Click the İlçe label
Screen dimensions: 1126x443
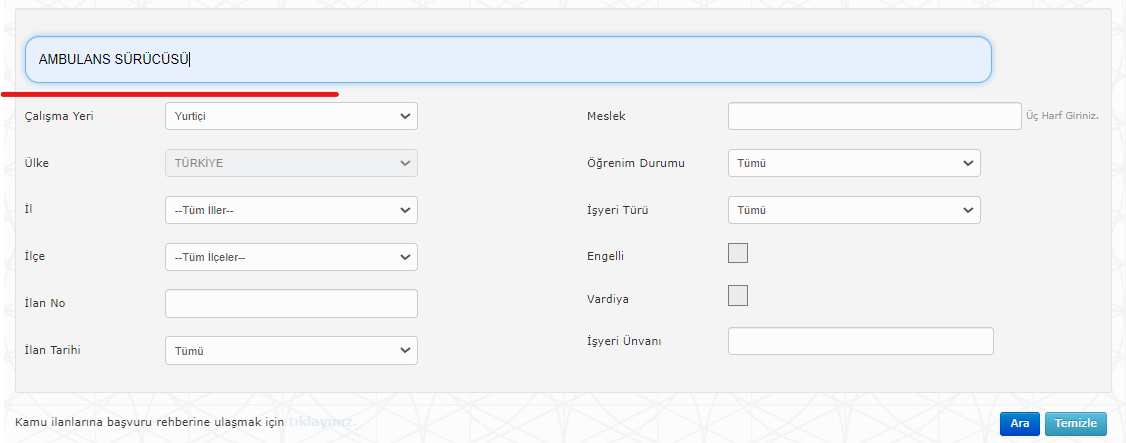[35, 256]
